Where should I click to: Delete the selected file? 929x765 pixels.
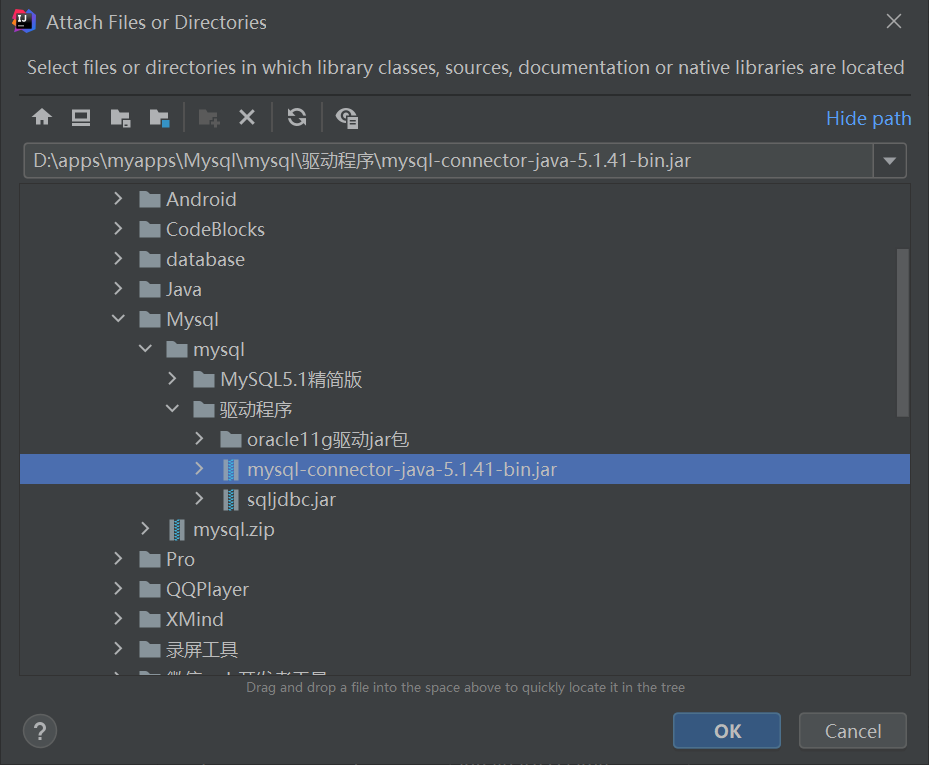click(x=247, y=117)
